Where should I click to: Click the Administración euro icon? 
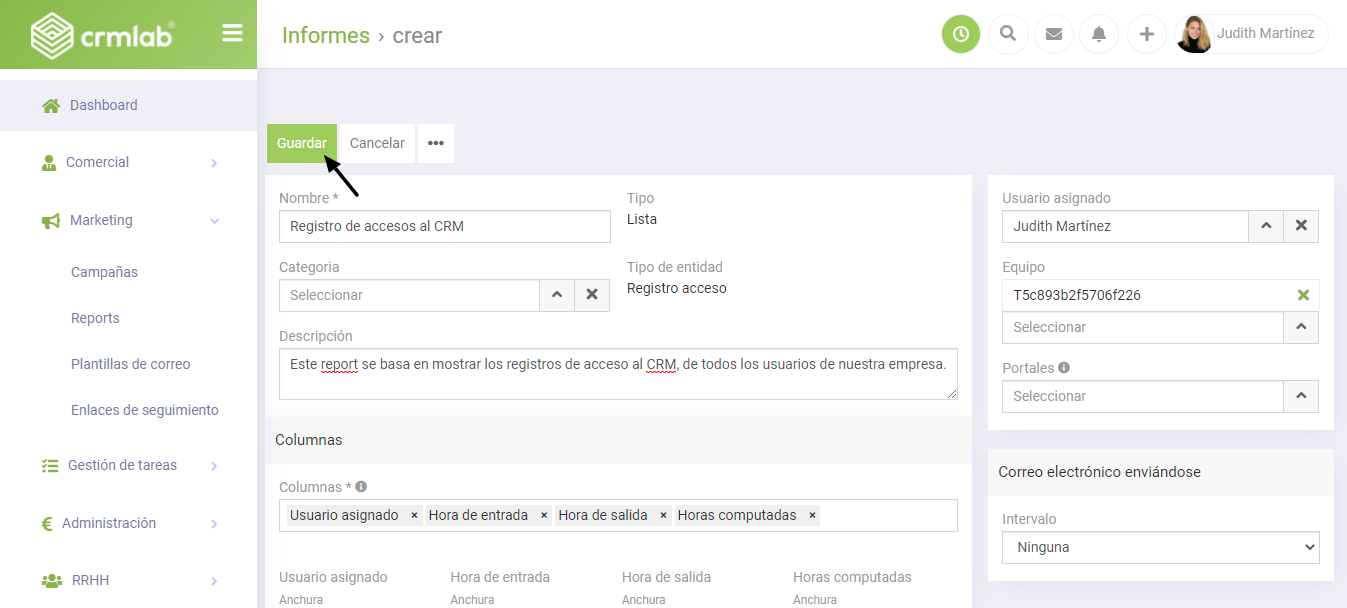(47, 523)
